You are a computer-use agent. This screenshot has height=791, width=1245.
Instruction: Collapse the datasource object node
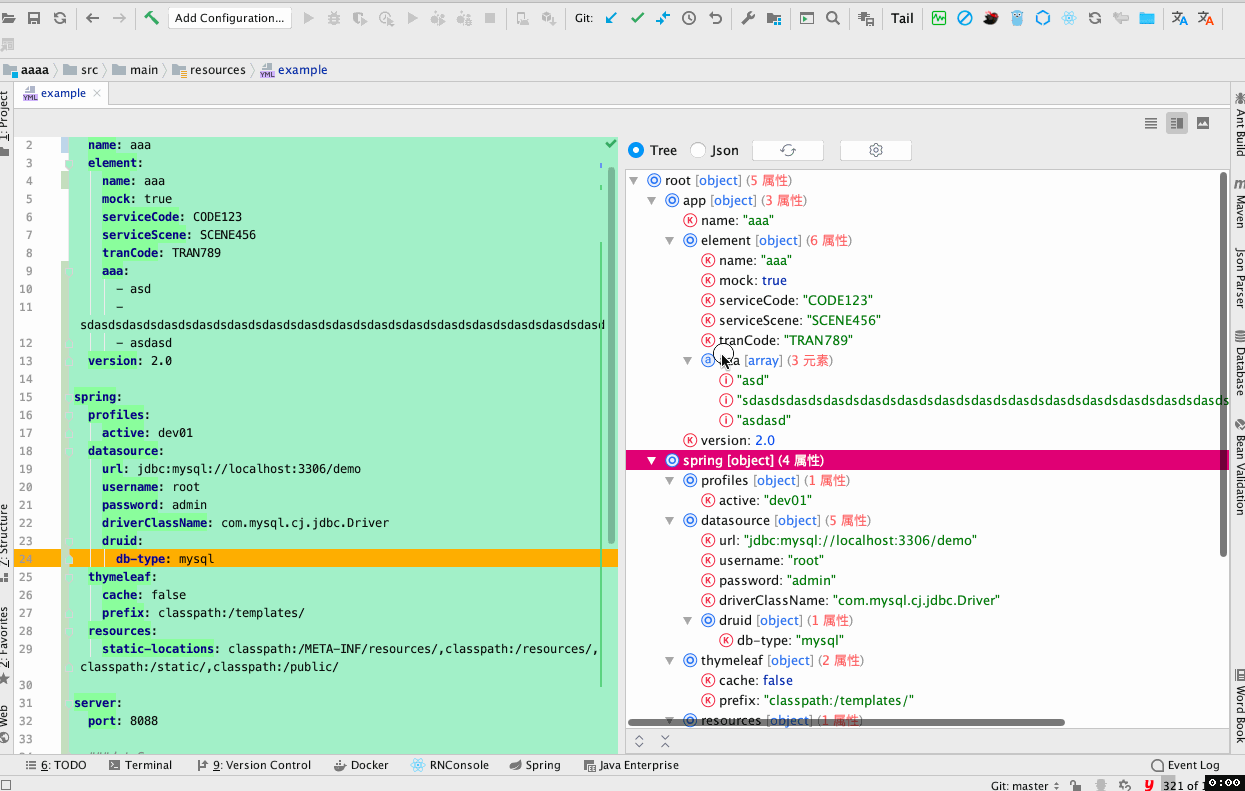(x=670, y=521)
